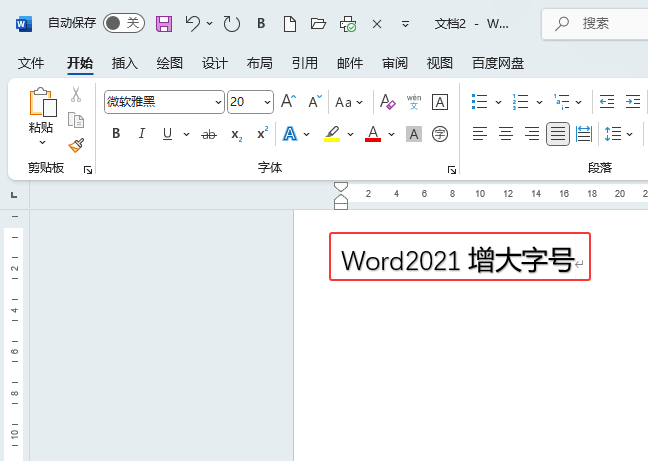Toggle italic formatting
Image resolution: width=648 pixels, height=461 pixels.
point(142,133)
